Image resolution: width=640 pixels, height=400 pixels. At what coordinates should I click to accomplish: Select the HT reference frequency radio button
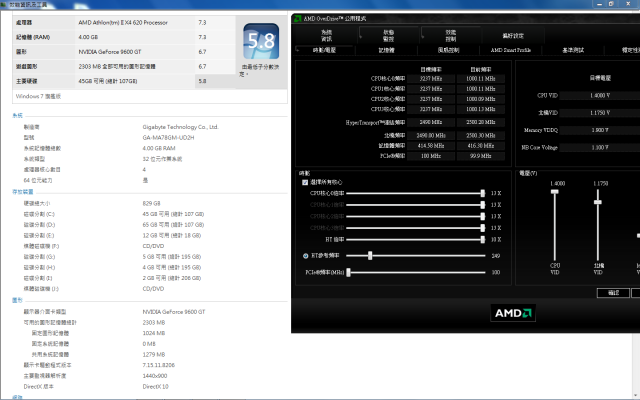pos(305,256)
